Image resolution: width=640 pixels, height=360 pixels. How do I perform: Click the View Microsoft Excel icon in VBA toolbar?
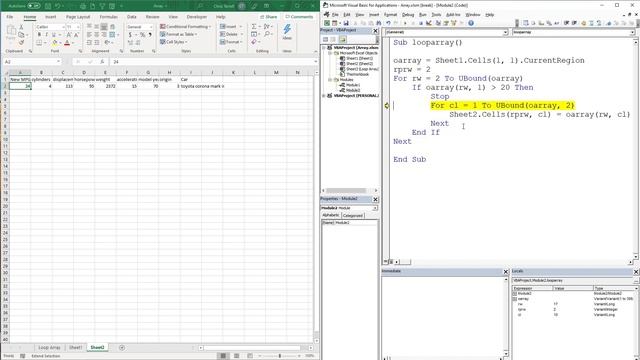coord(327,23)
